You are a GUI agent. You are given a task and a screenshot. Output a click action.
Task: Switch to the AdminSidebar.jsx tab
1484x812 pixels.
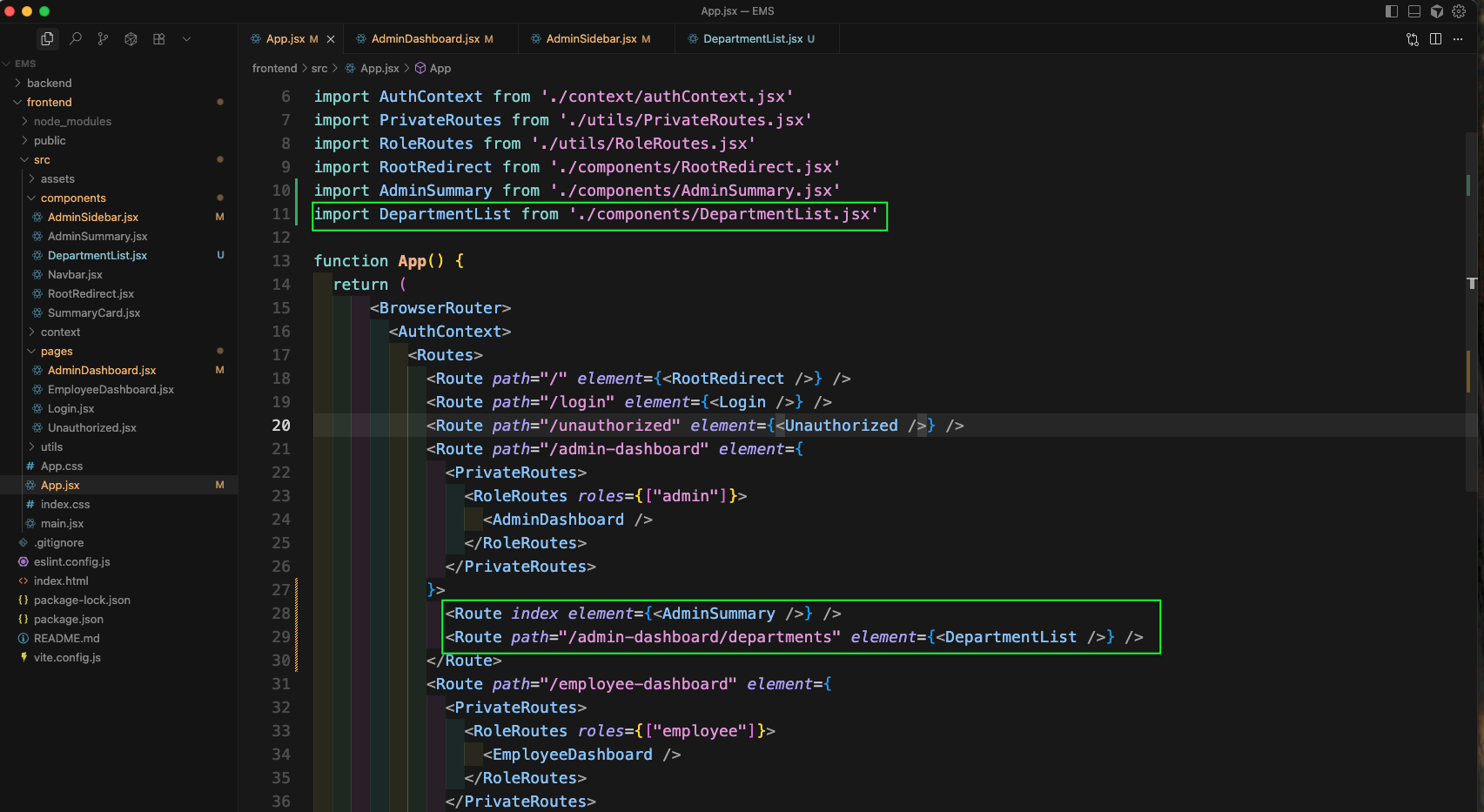[596, 39]
